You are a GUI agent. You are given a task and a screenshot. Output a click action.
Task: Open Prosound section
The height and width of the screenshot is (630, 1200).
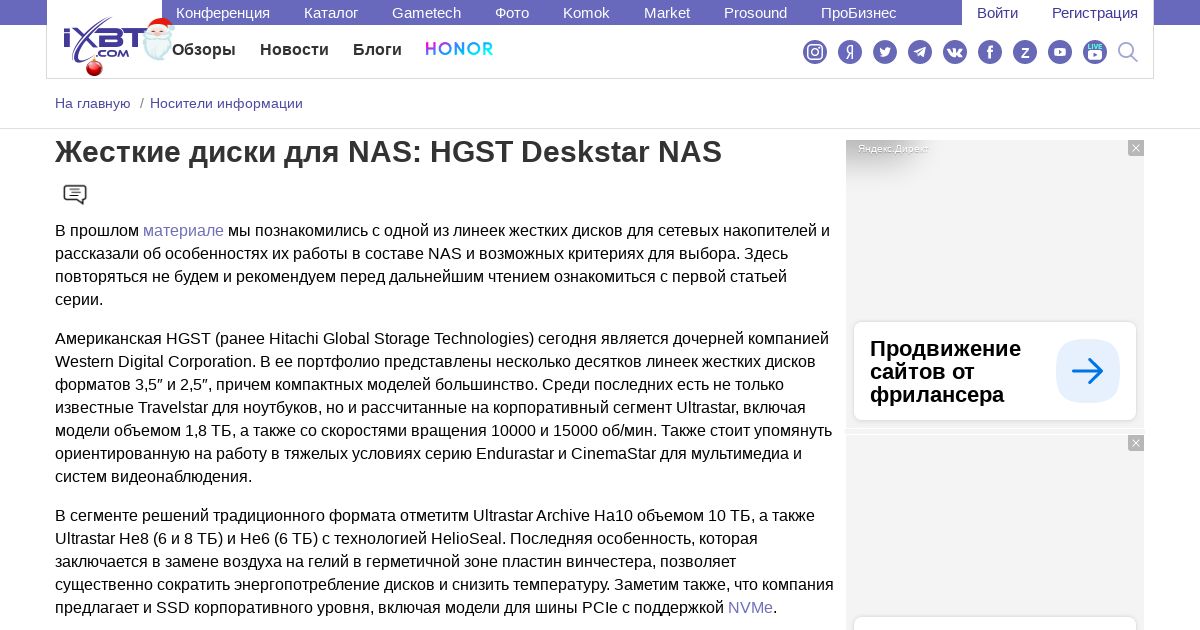pyautogui.click(x=756, y=13)
